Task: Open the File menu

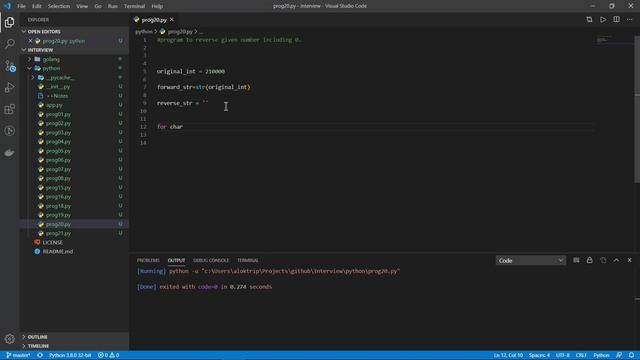Action: point(22,6)
